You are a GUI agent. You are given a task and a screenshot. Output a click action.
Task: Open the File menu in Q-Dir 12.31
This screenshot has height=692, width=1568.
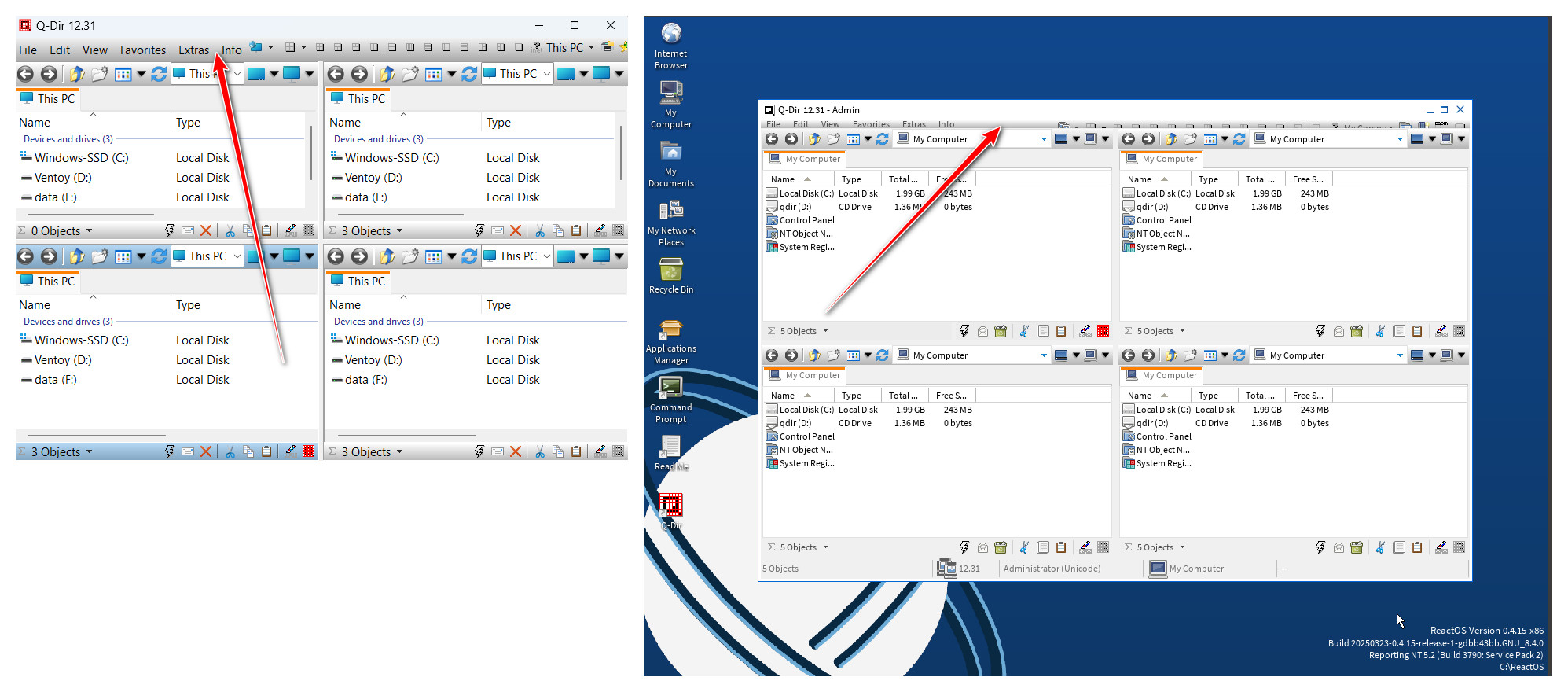[28, 50]
